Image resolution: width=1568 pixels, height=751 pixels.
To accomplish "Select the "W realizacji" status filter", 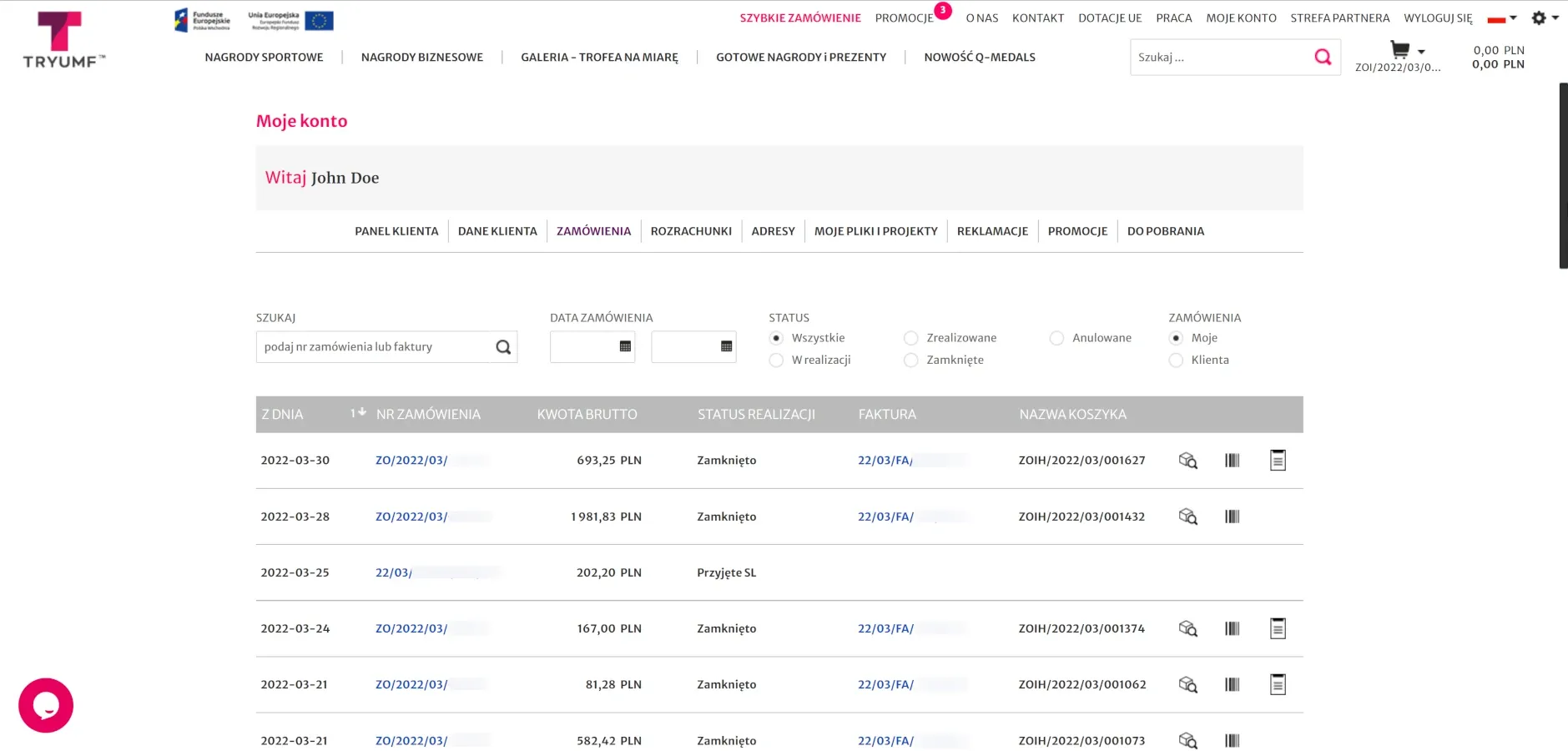I will click(776, 360).
